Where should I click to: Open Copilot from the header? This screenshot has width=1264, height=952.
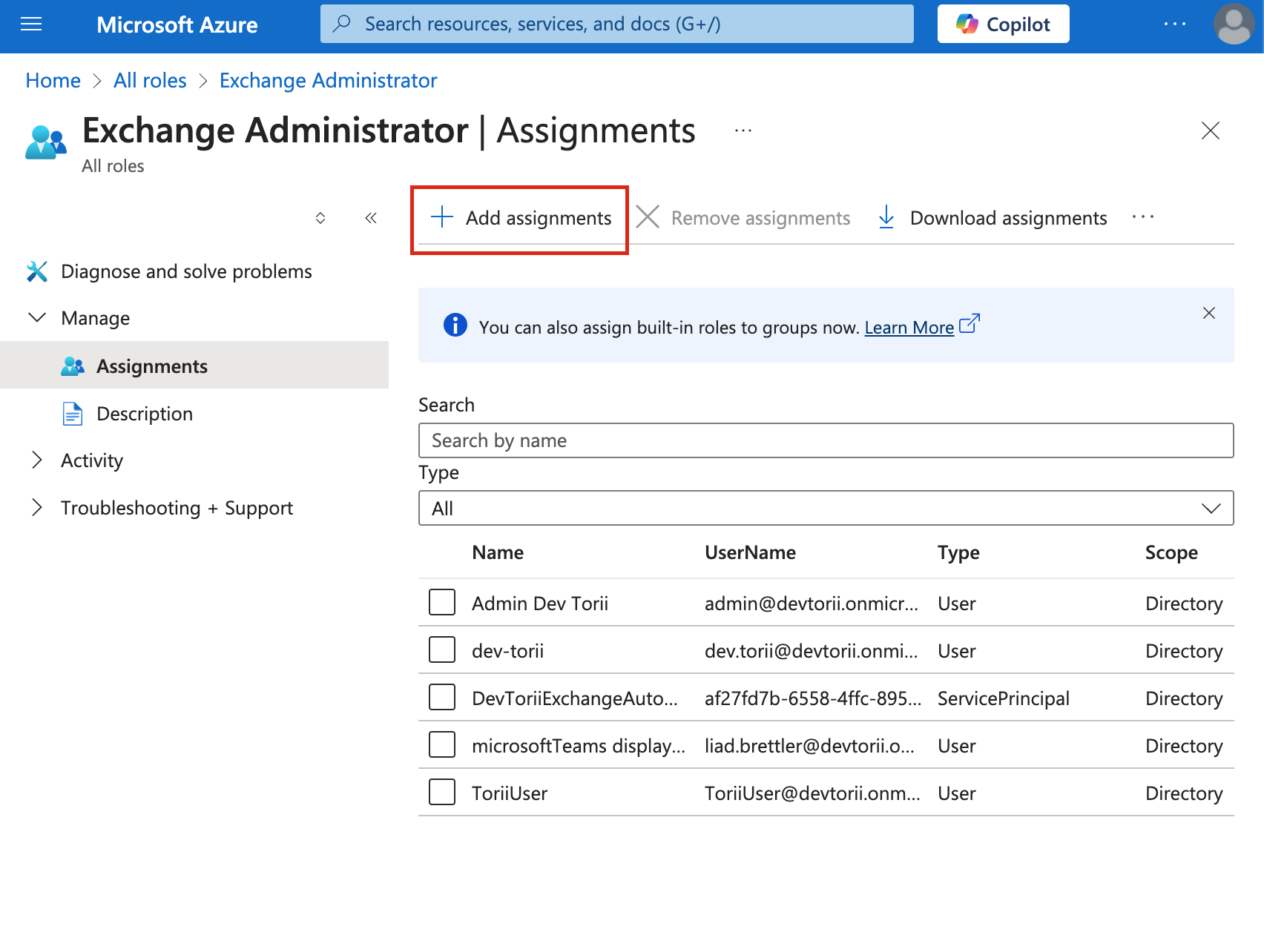coord(1003,24)
